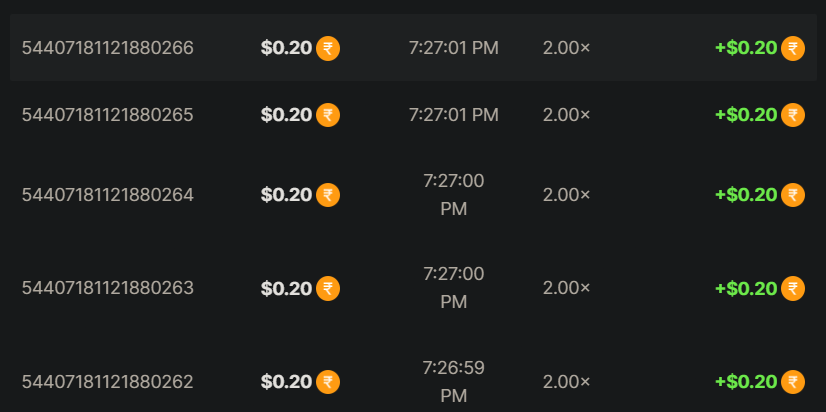Click rupee coin icon beside bet ID ending 265 amount
Image resolution: width=826 pixels, height=412 pixels.
click(x=328, y=115)
